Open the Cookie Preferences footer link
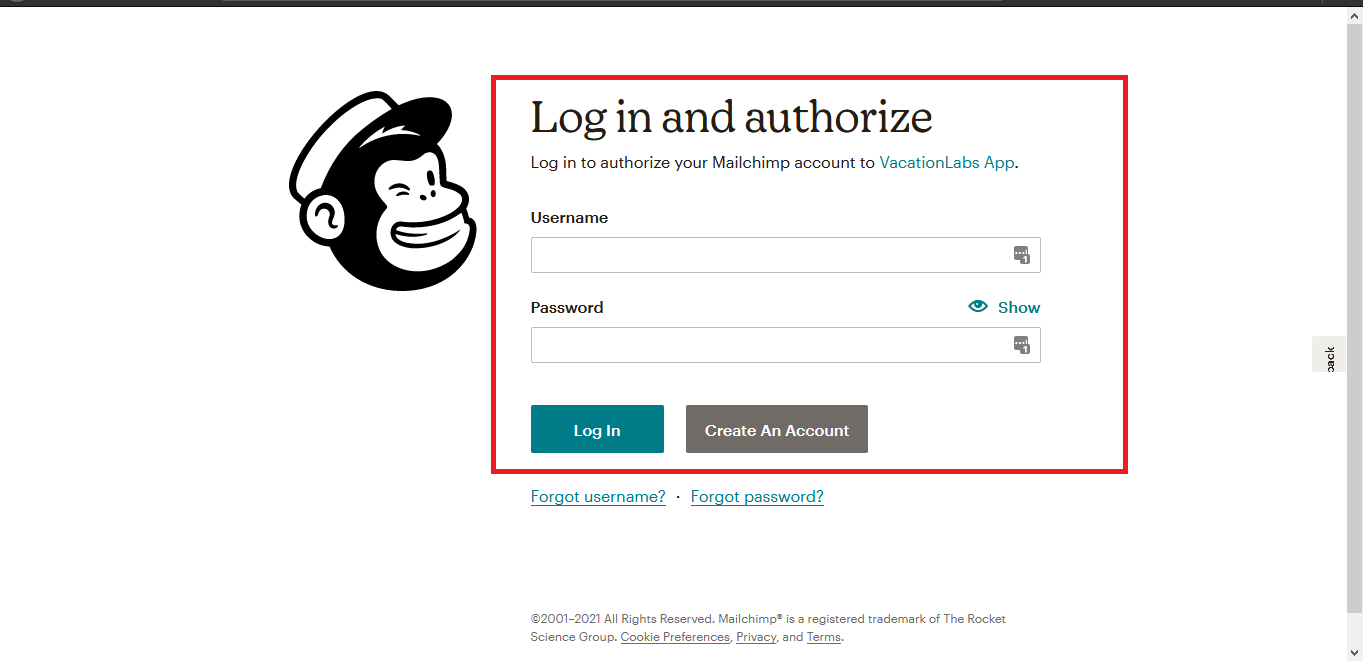 point(675,637)
